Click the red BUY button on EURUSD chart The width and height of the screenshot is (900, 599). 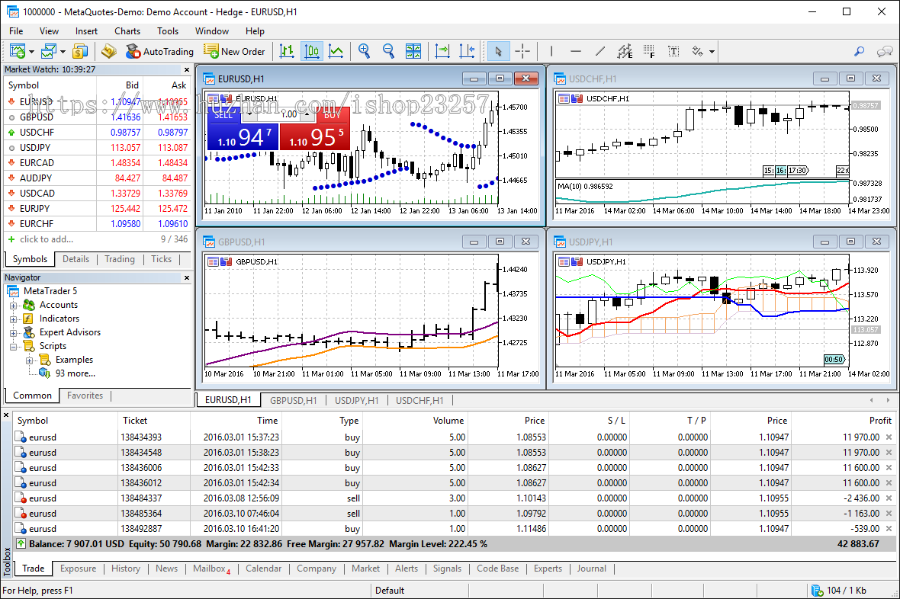click(315, 131)
